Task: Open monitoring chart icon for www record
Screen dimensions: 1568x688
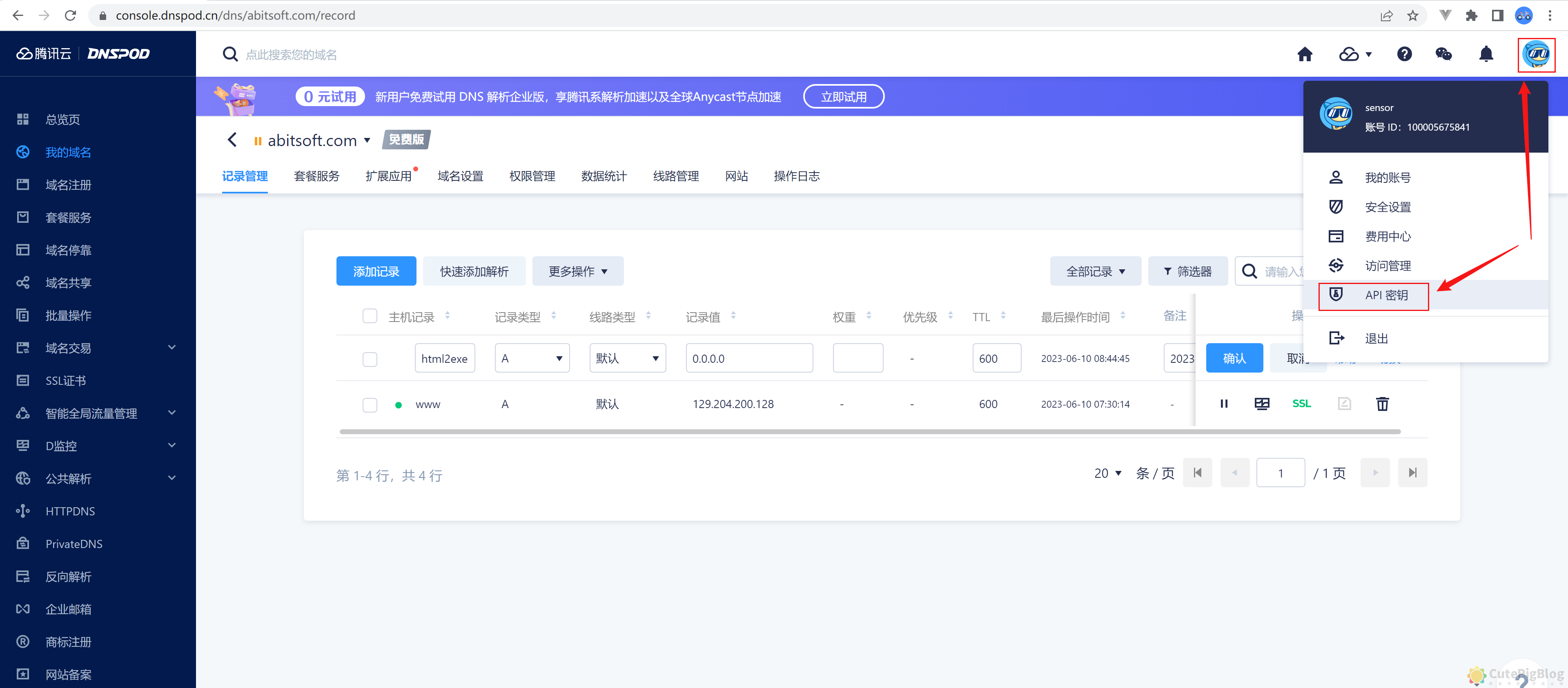Action: [x=1262, y=403]
